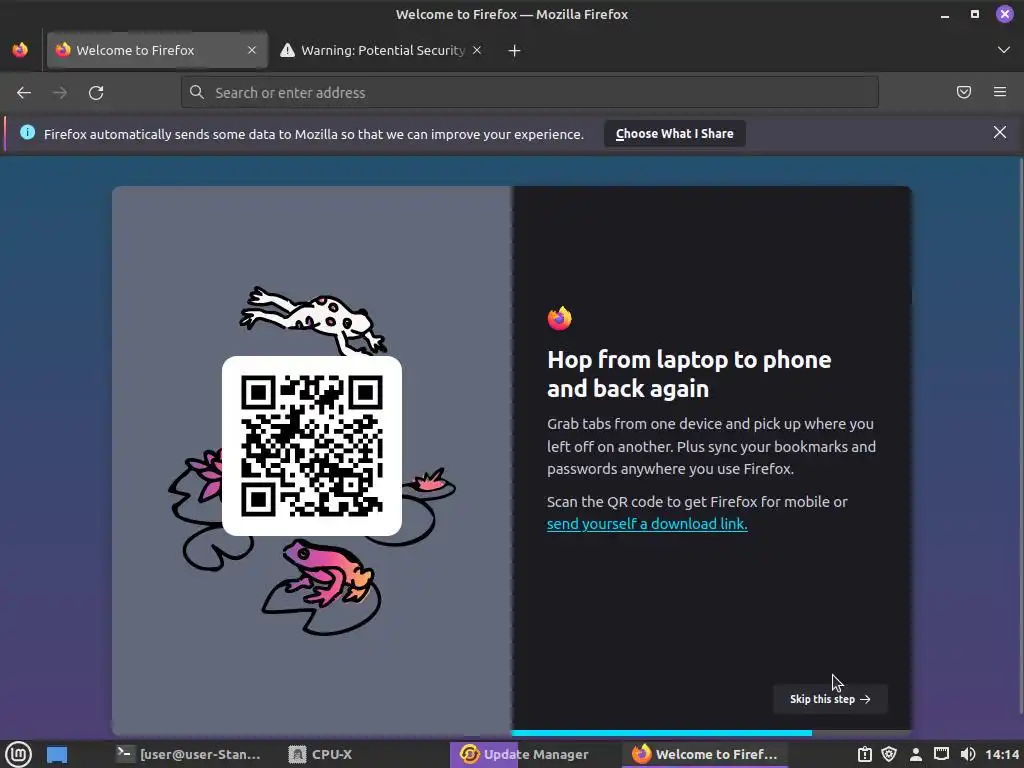This screenshot has width=1024, height=768.
Task: Click the QR code for Firefox mobile
Action: 312,446
